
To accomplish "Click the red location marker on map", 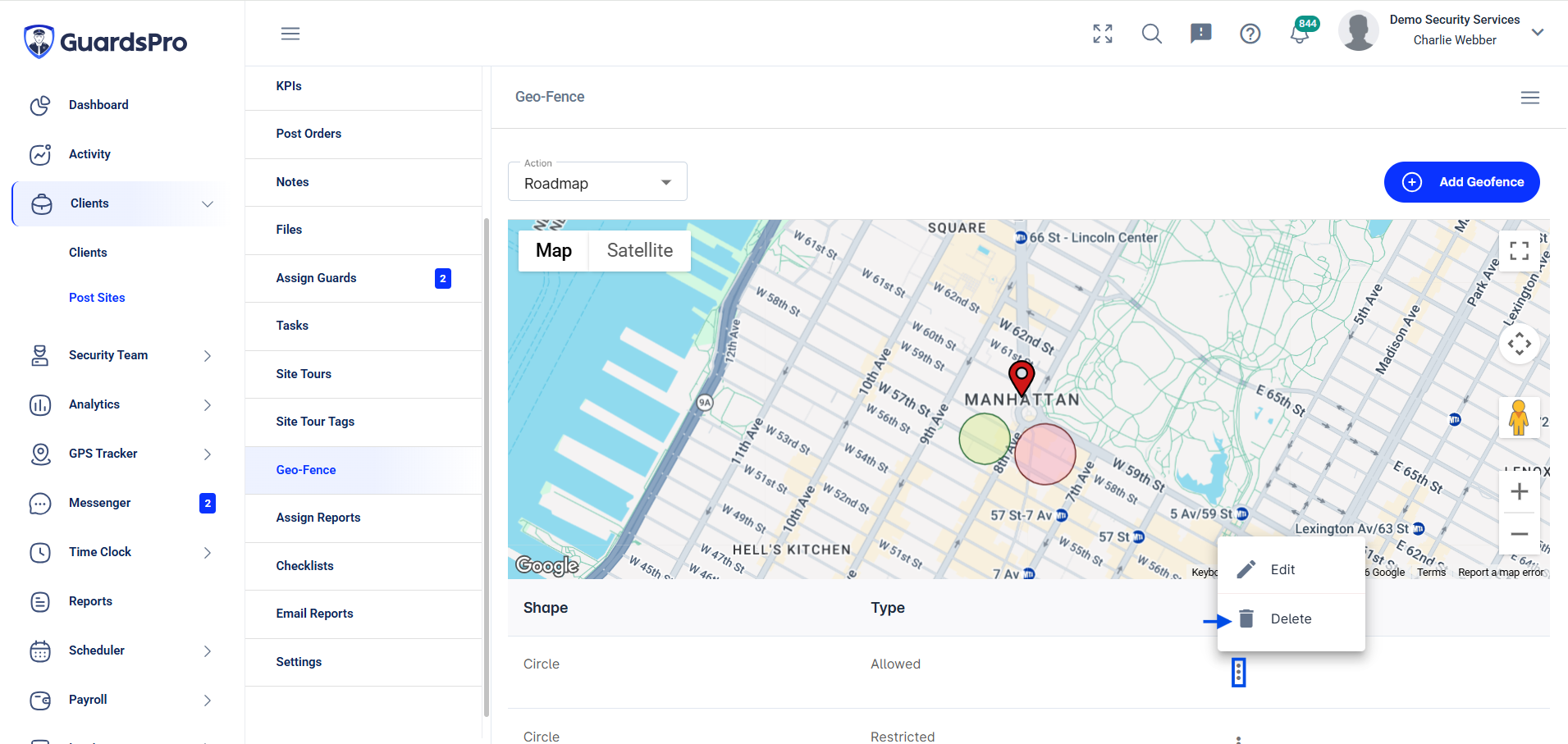I will pos(1022,379).
